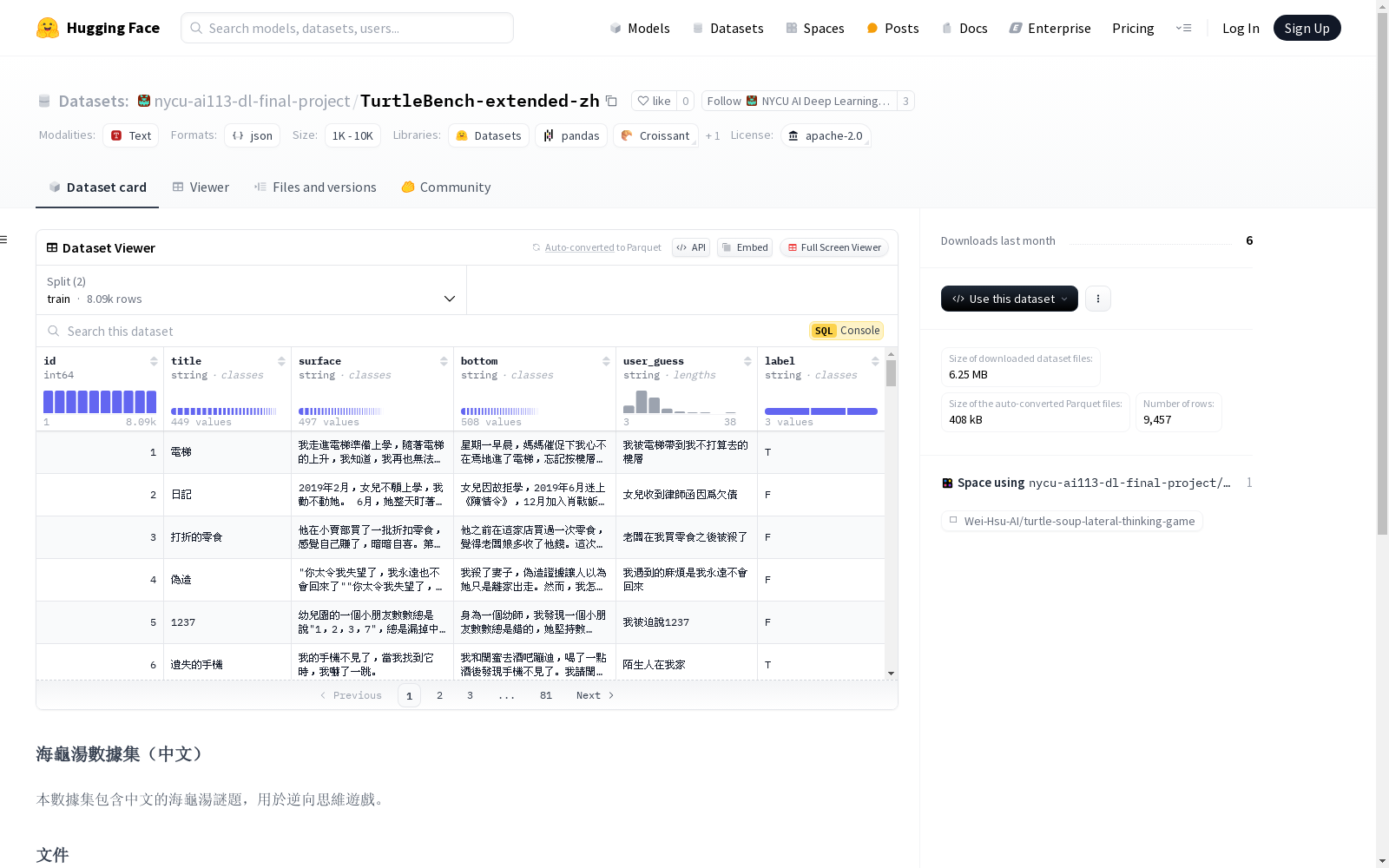This screenshot has height=868, width=1389.
Task: Show the +1 more libraries
Action: [x=713, y=135]
